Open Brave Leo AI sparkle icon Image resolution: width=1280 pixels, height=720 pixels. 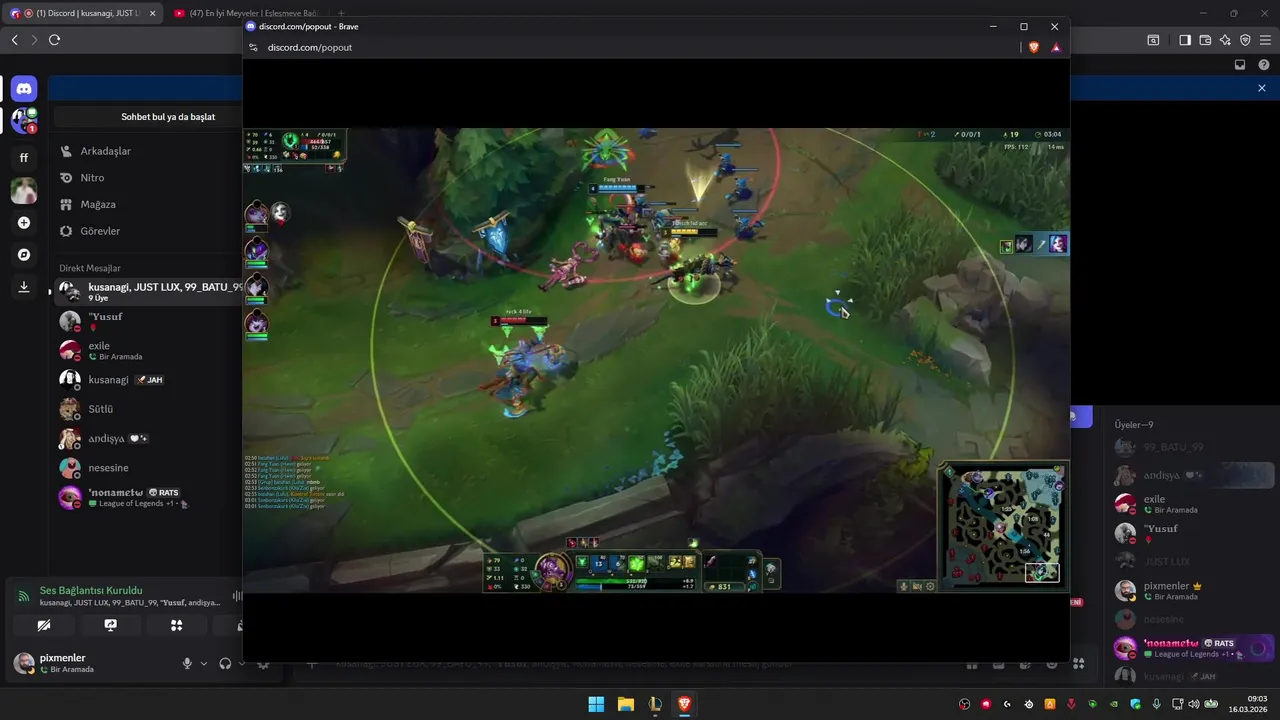pyautogui.click(x=1225, y=40)
